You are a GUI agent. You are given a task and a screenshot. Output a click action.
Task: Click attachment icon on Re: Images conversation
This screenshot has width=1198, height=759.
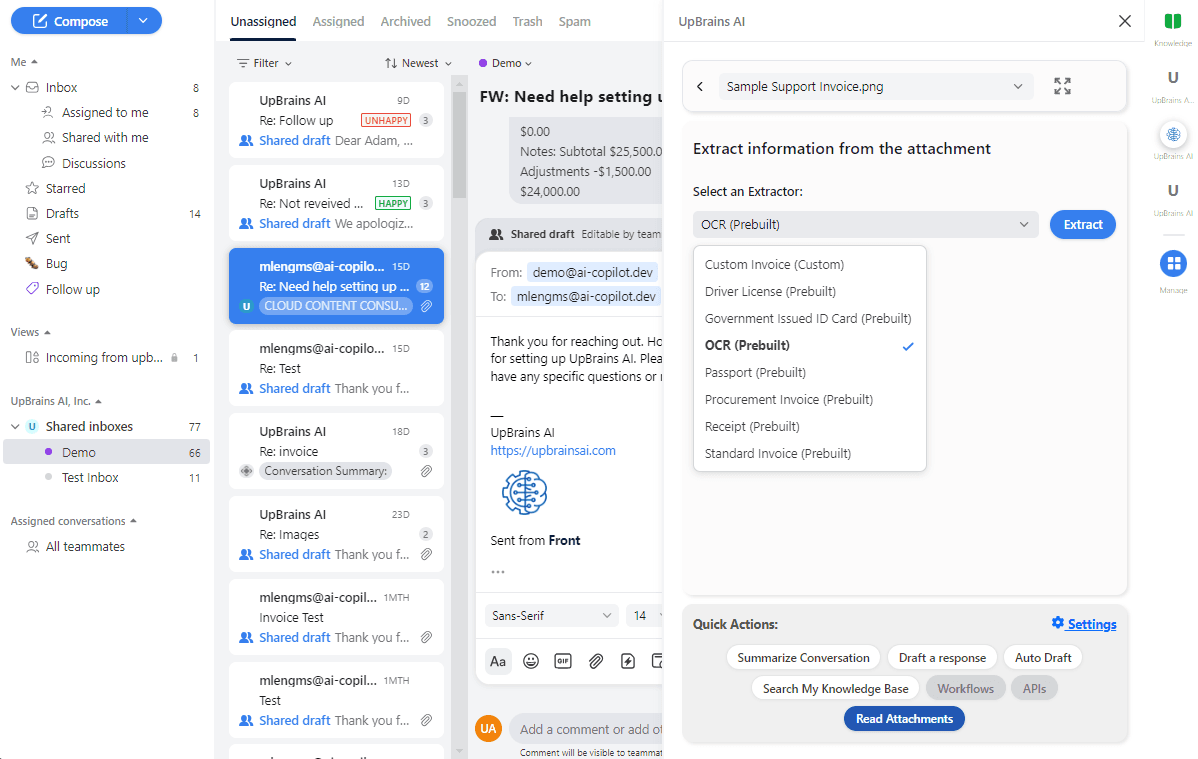[426, 554]
